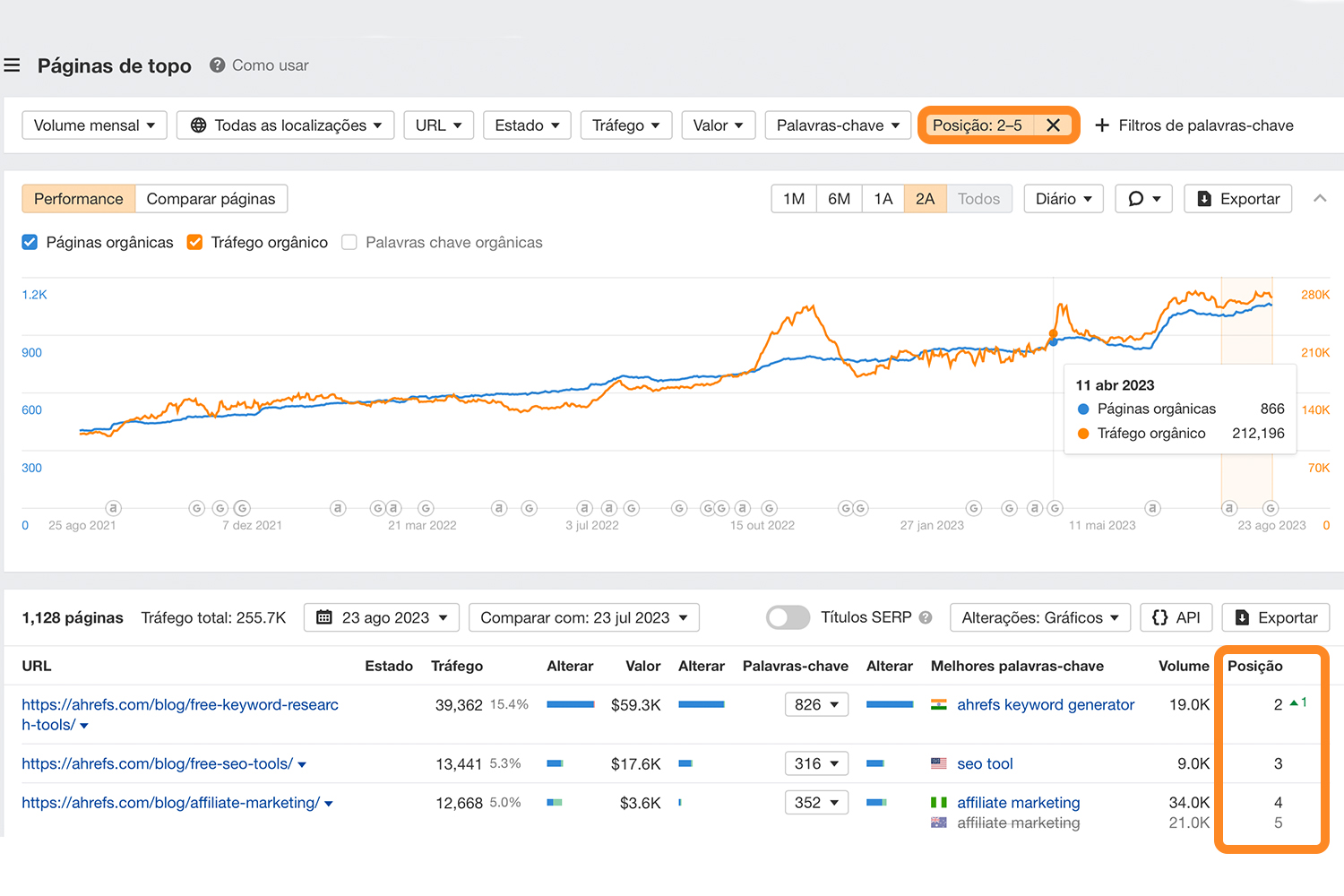The width and height of the screenshot is (1344, 896).
Task: Toggle the Títulos SERP switch
Action: (788, 617)
